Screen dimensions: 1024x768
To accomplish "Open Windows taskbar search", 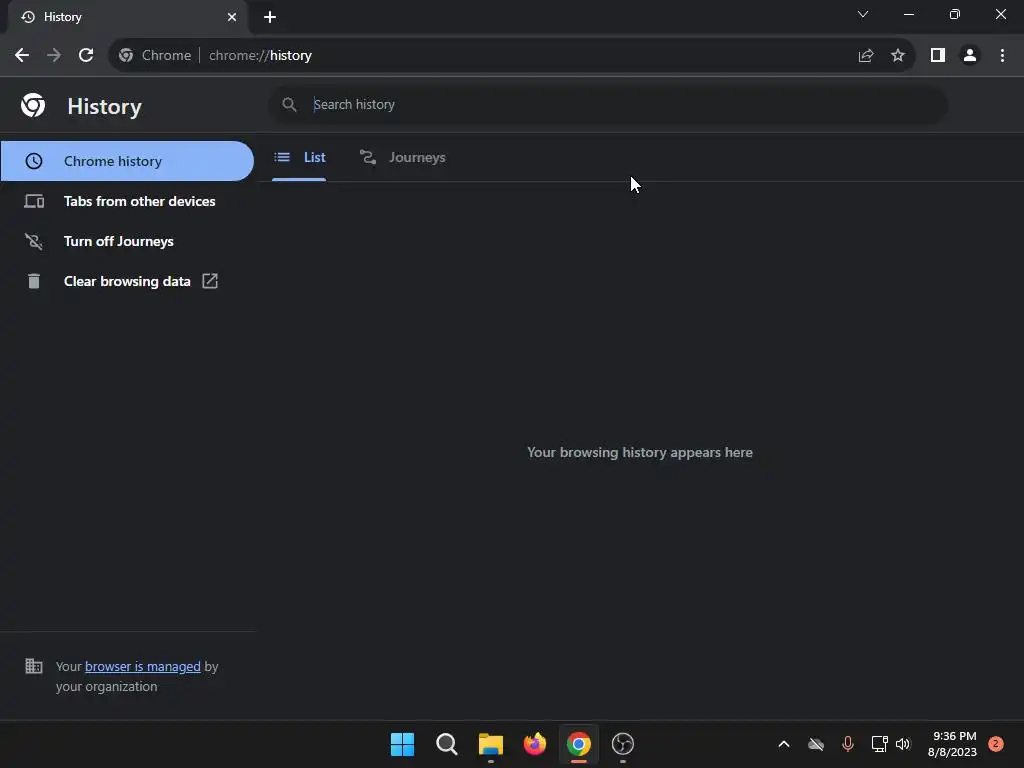I will [x=447, y=744].
